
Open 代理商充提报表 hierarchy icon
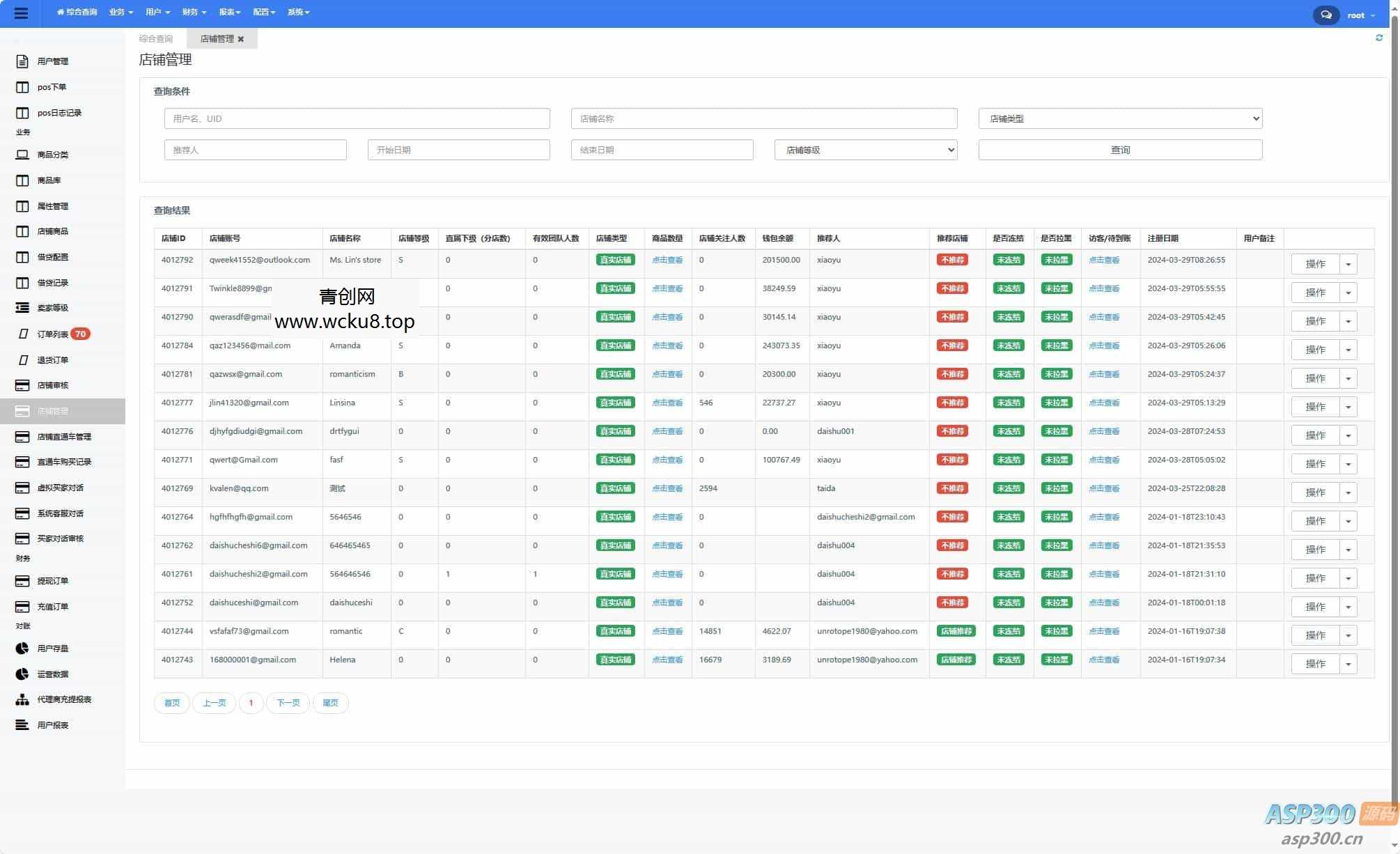tap(22, 699)
